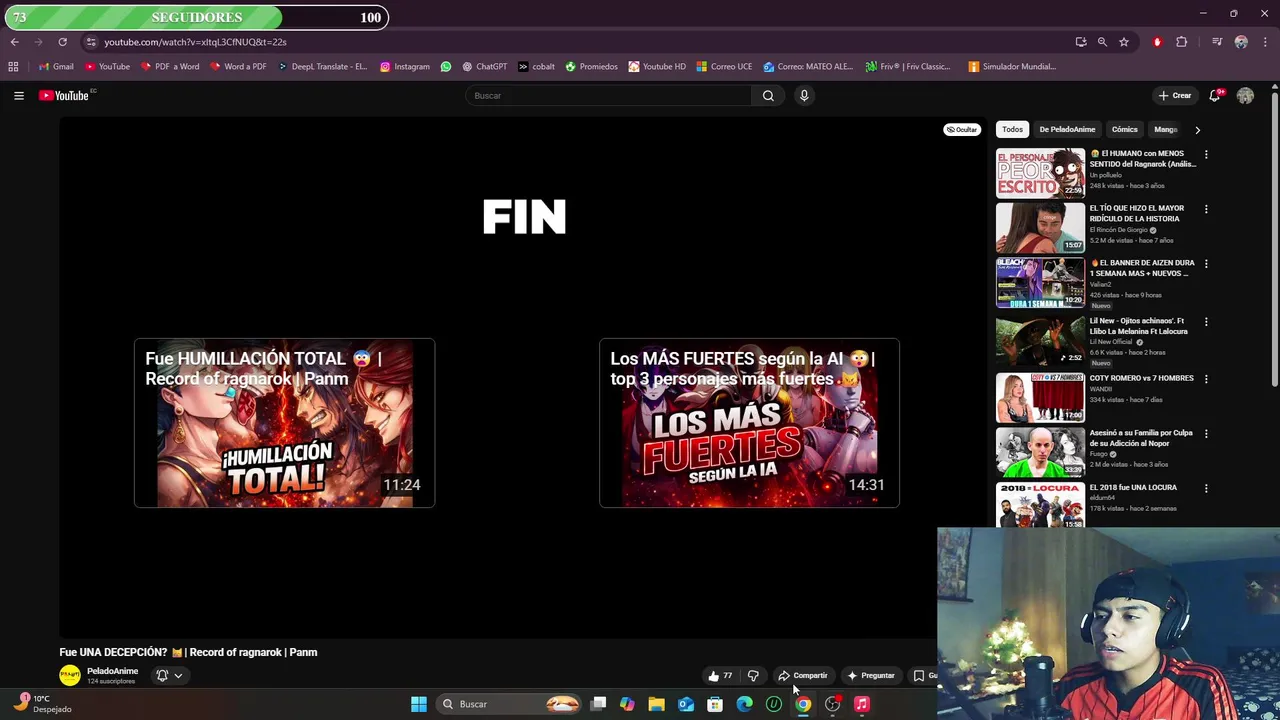Show more category chips with arrow
This screenshot has height=720, width=1280.
pos(1197,130)
